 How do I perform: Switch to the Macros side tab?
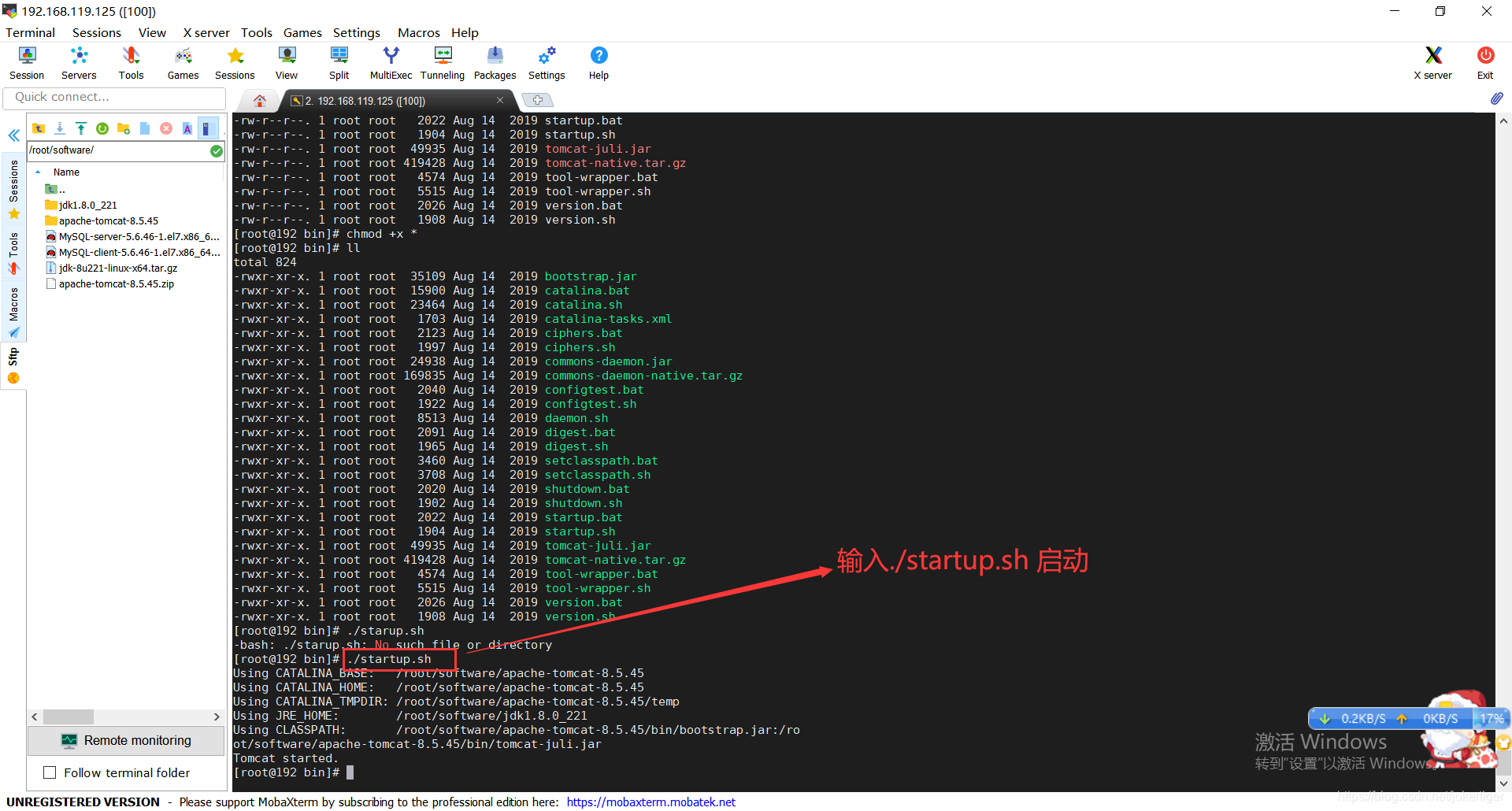click(x=13, y=313)
